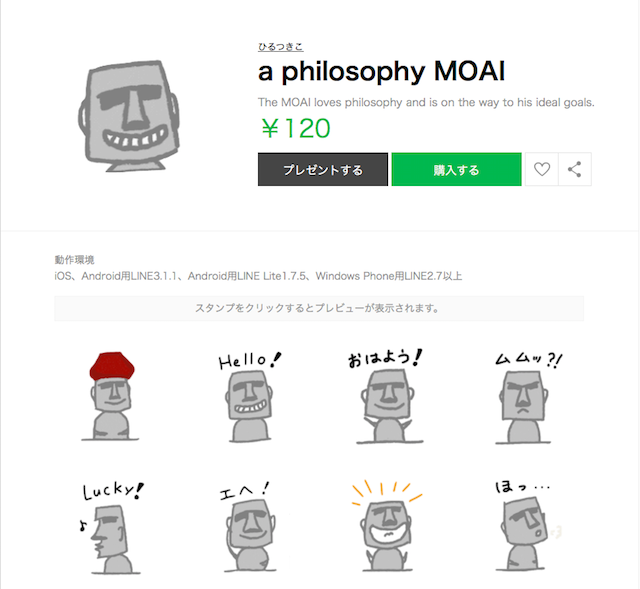Click the プレゼントする gift button
Screen dimensions: 640x589
coord(323,169)
